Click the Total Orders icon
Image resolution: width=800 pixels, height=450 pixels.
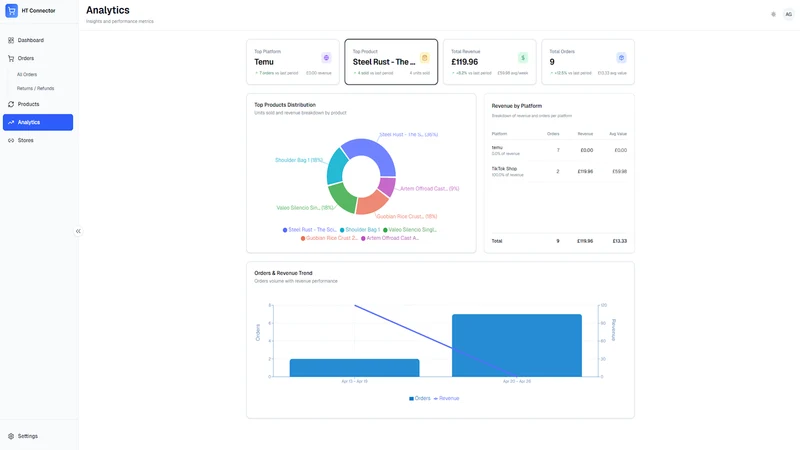tap(621, 58)
